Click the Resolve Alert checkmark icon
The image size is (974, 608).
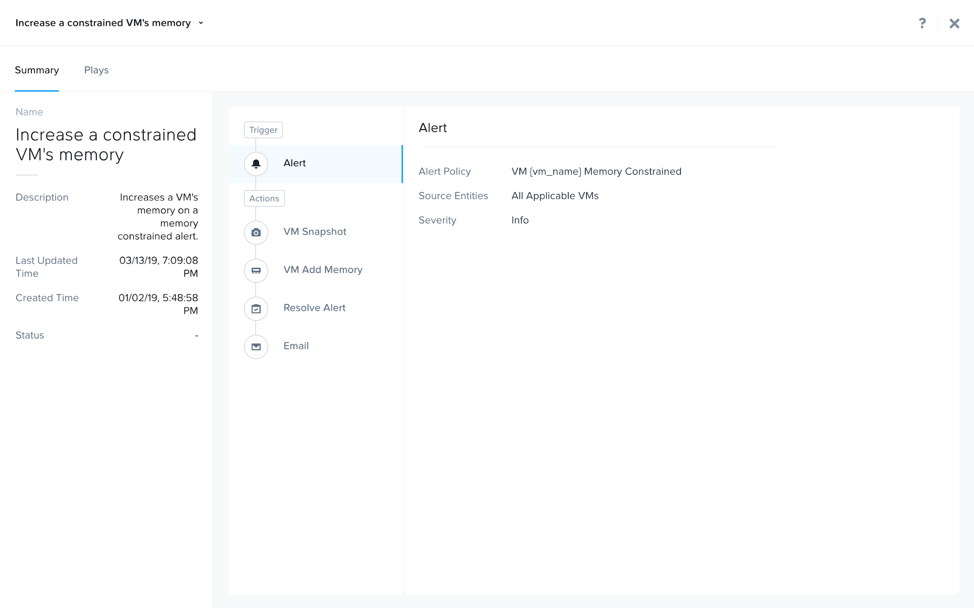[256, 308]
